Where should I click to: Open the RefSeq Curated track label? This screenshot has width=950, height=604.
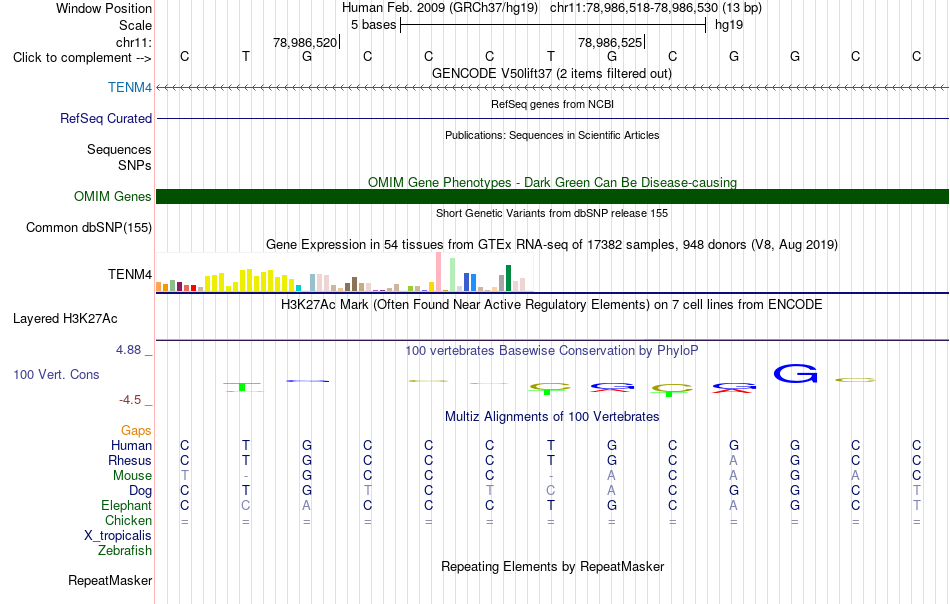(106, 118)
